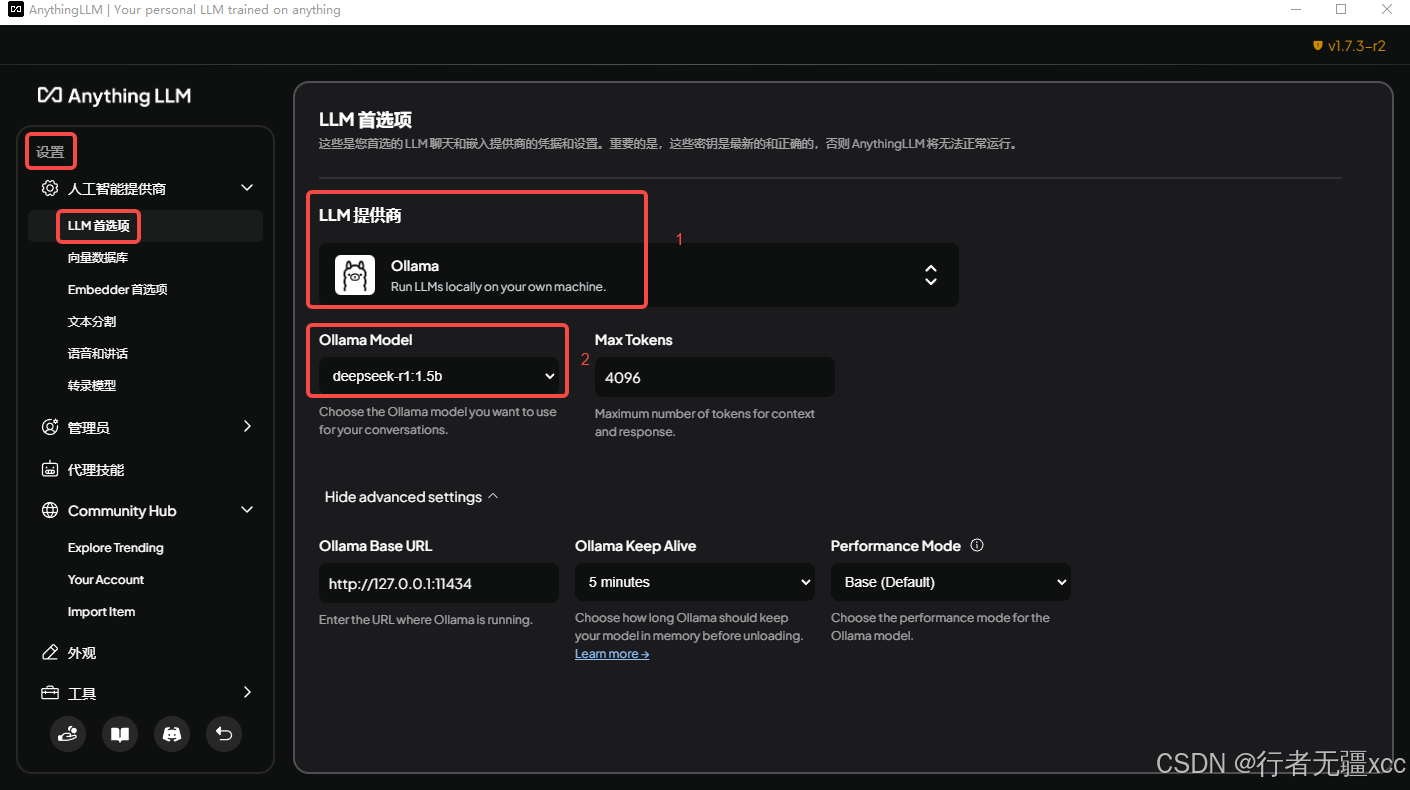Follow the Learn more link
Image resolution: width=1410 pixels, height=790 pixels.
(612, 654)
